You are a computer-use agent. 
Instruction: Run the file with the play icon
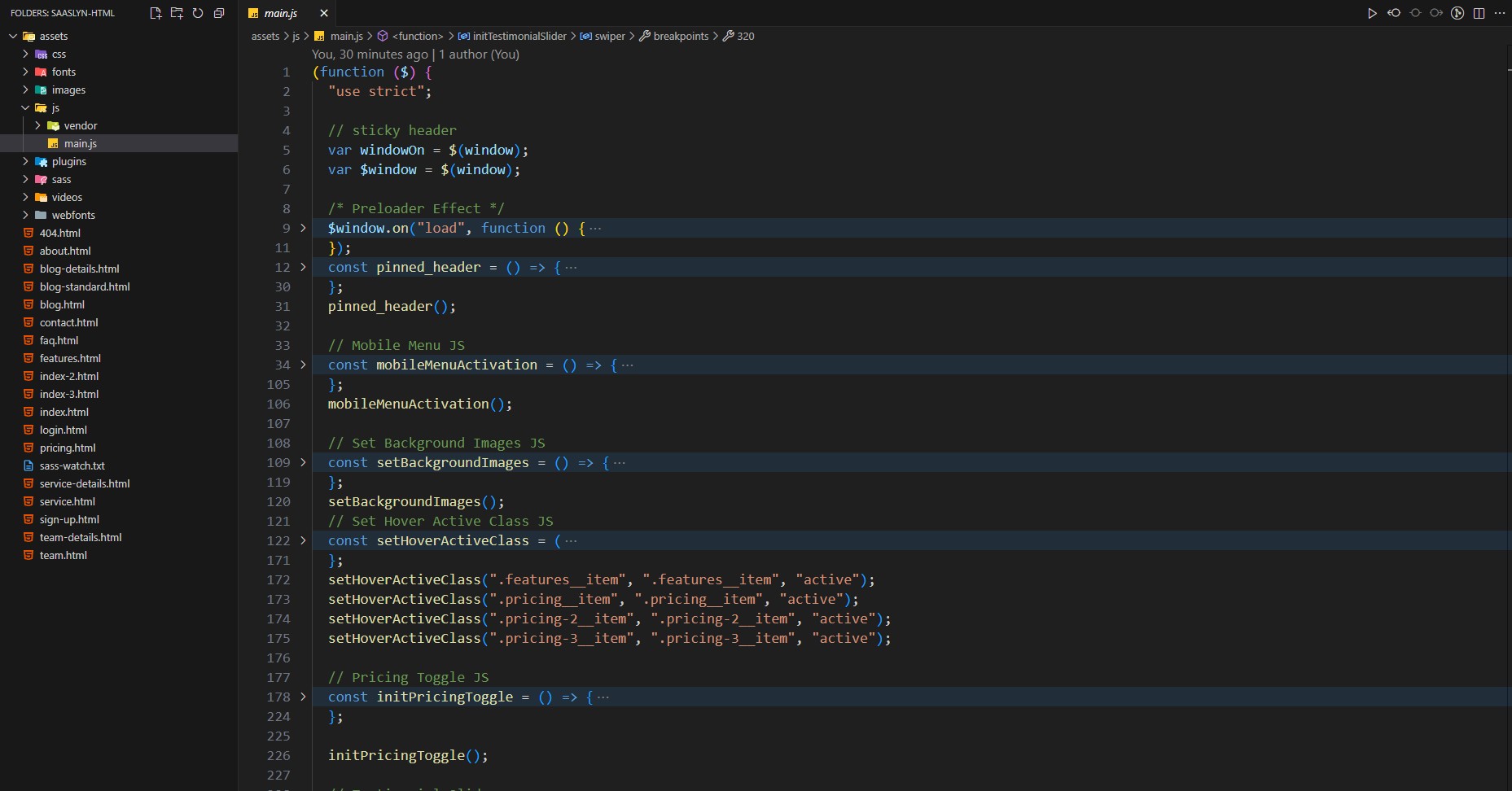coord(1372,13)
